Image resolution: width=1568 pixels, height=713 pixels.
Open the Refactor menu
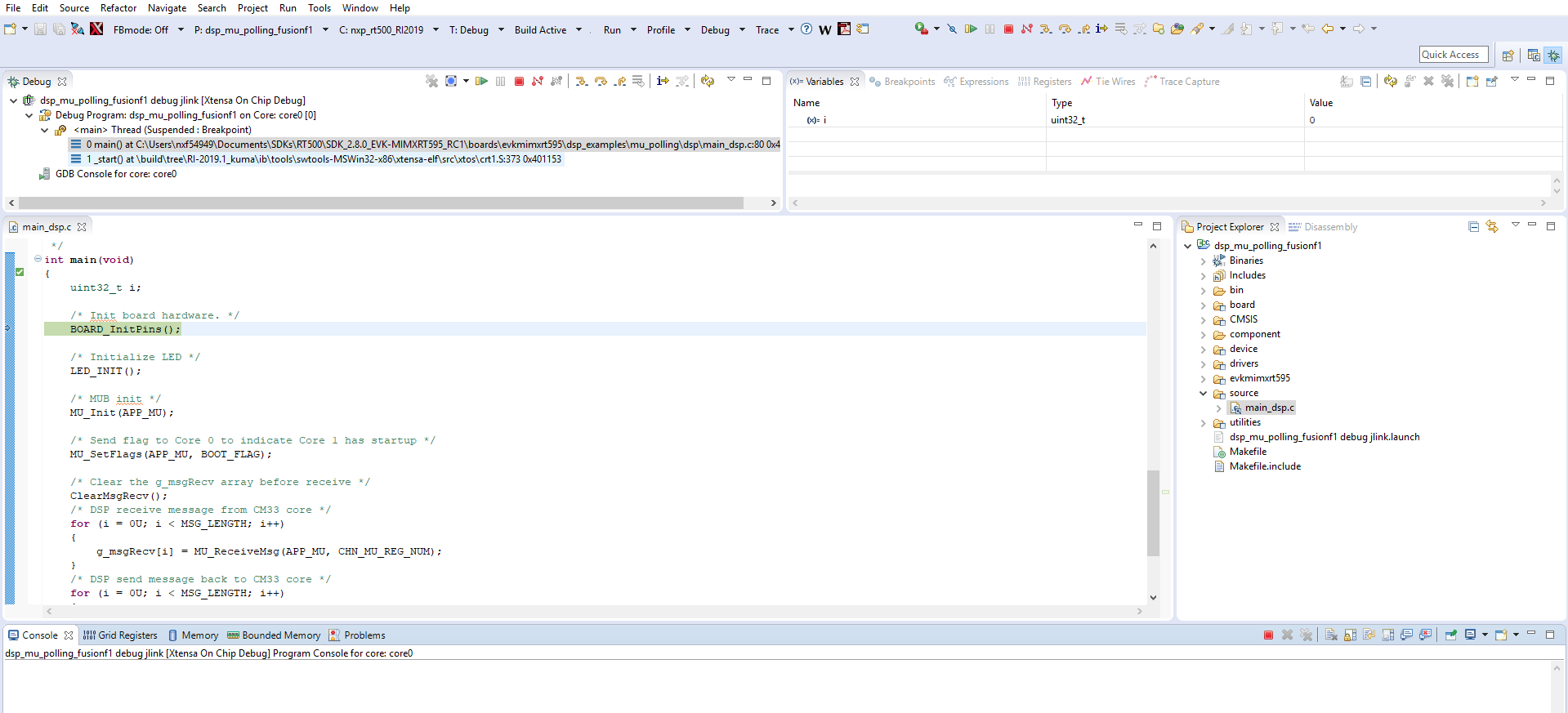[x=118, y=8]
